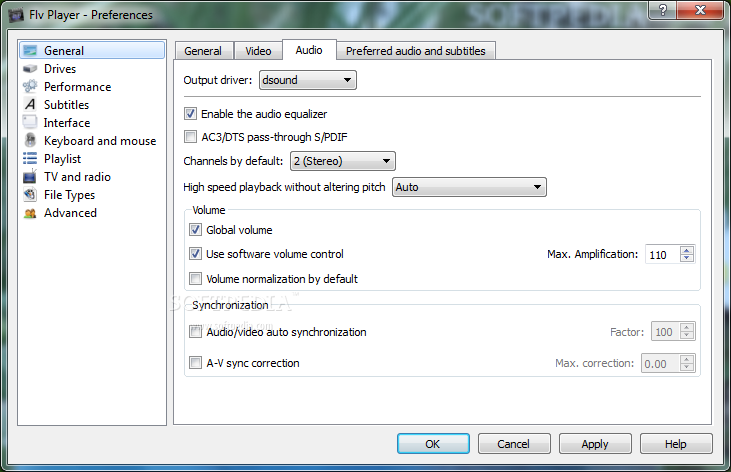Viewport: 731px width, 472px height.
Task: Click the Help button
Action: click(676, 444)
